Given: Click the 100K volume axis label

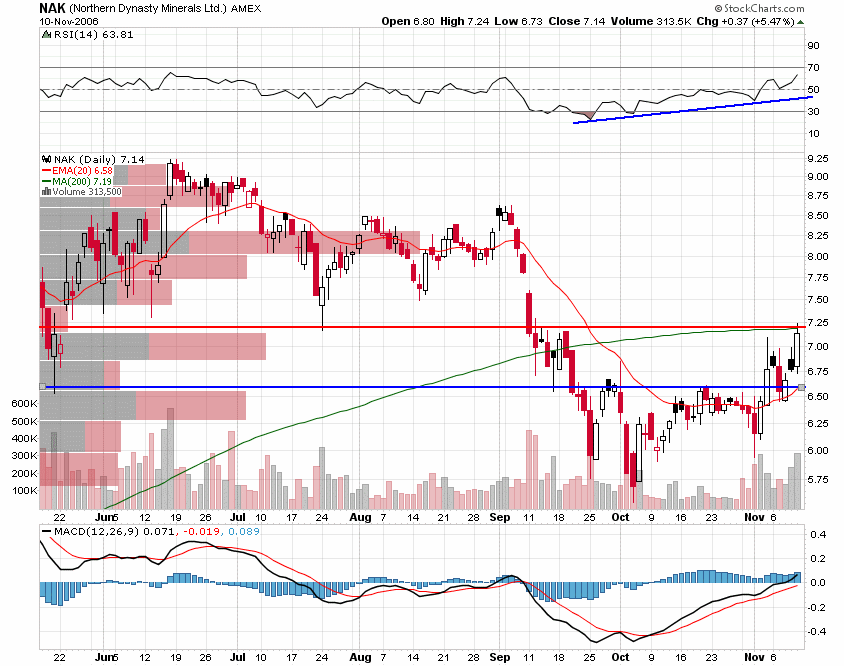Looking at the screenshot, I should click(25, 490).
